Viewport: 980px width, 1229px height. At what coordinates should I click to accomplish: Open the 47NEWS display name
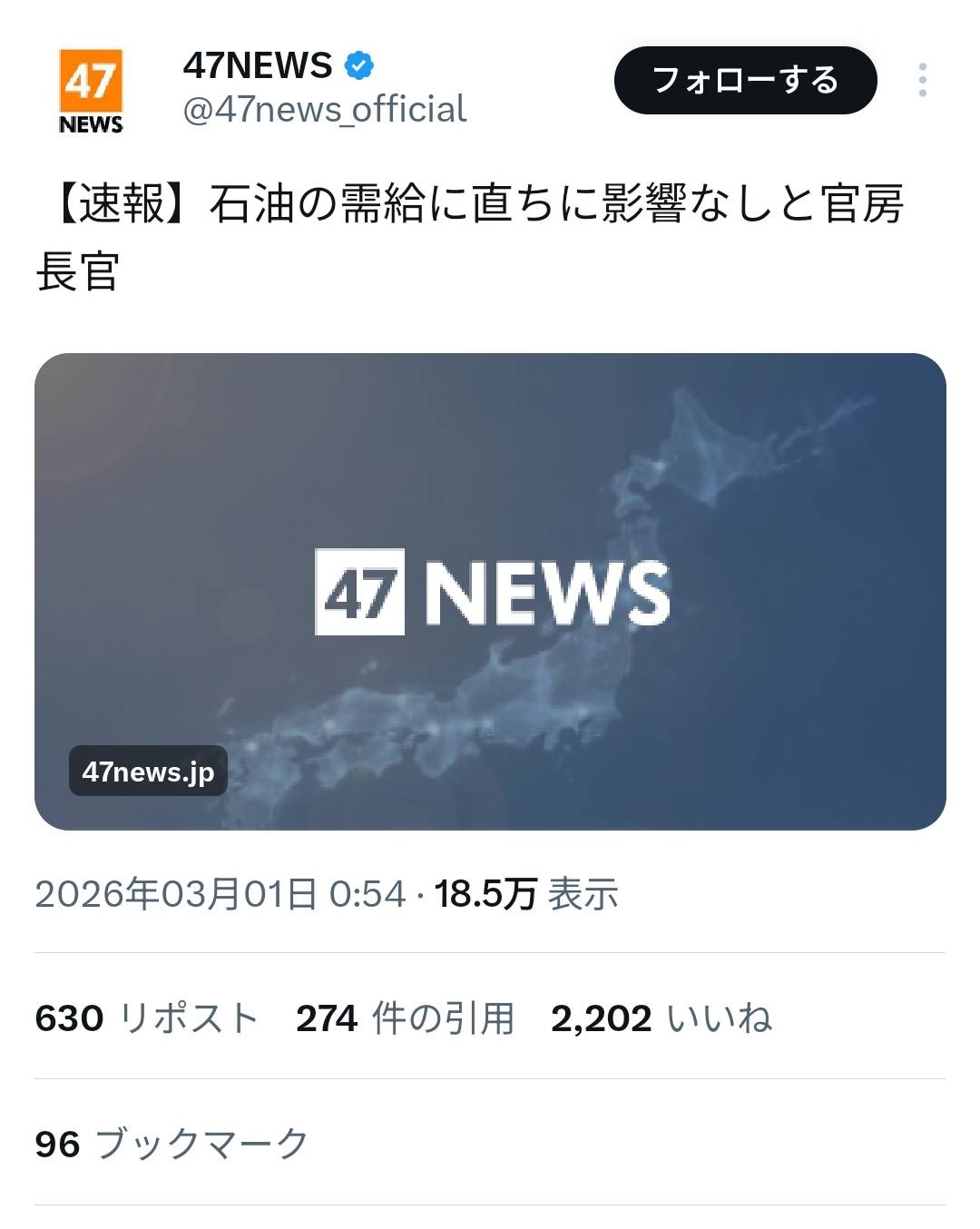pyautogui.click(x=258, y=65)
